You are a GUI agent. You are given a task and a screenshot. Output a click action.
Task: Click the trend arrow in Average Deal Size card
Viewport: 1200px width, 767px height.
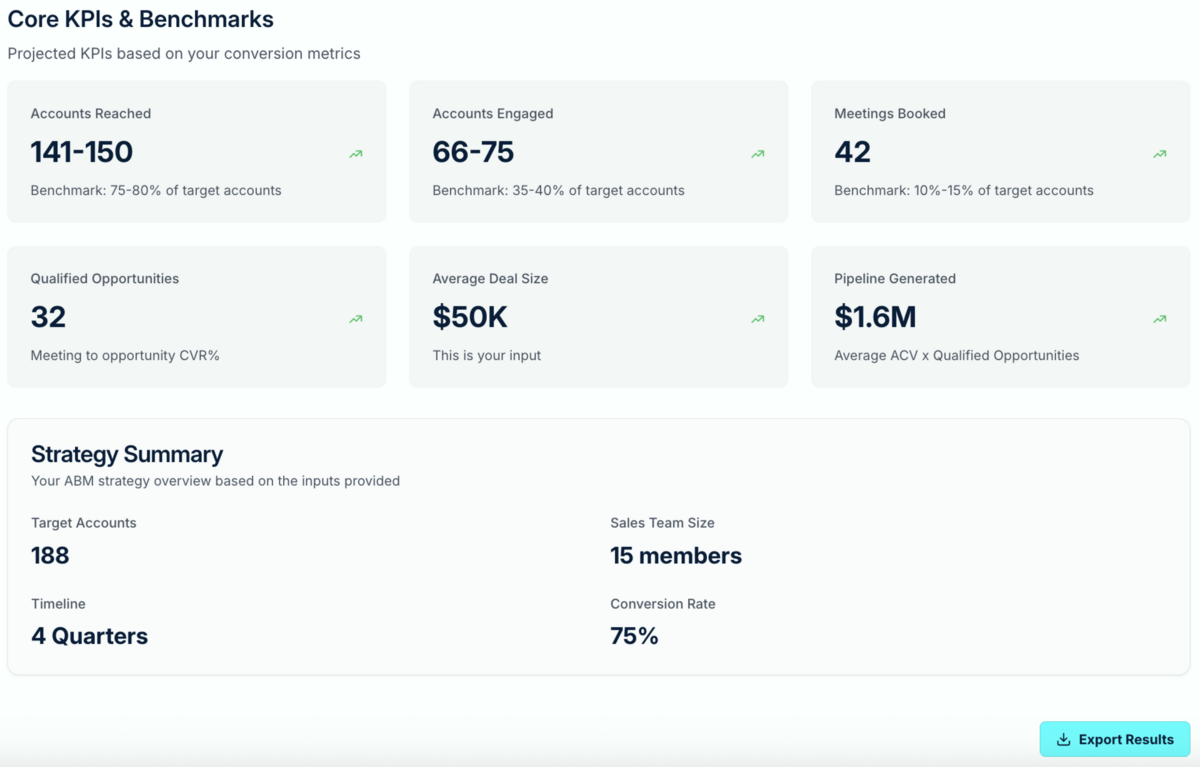(758, 319)
